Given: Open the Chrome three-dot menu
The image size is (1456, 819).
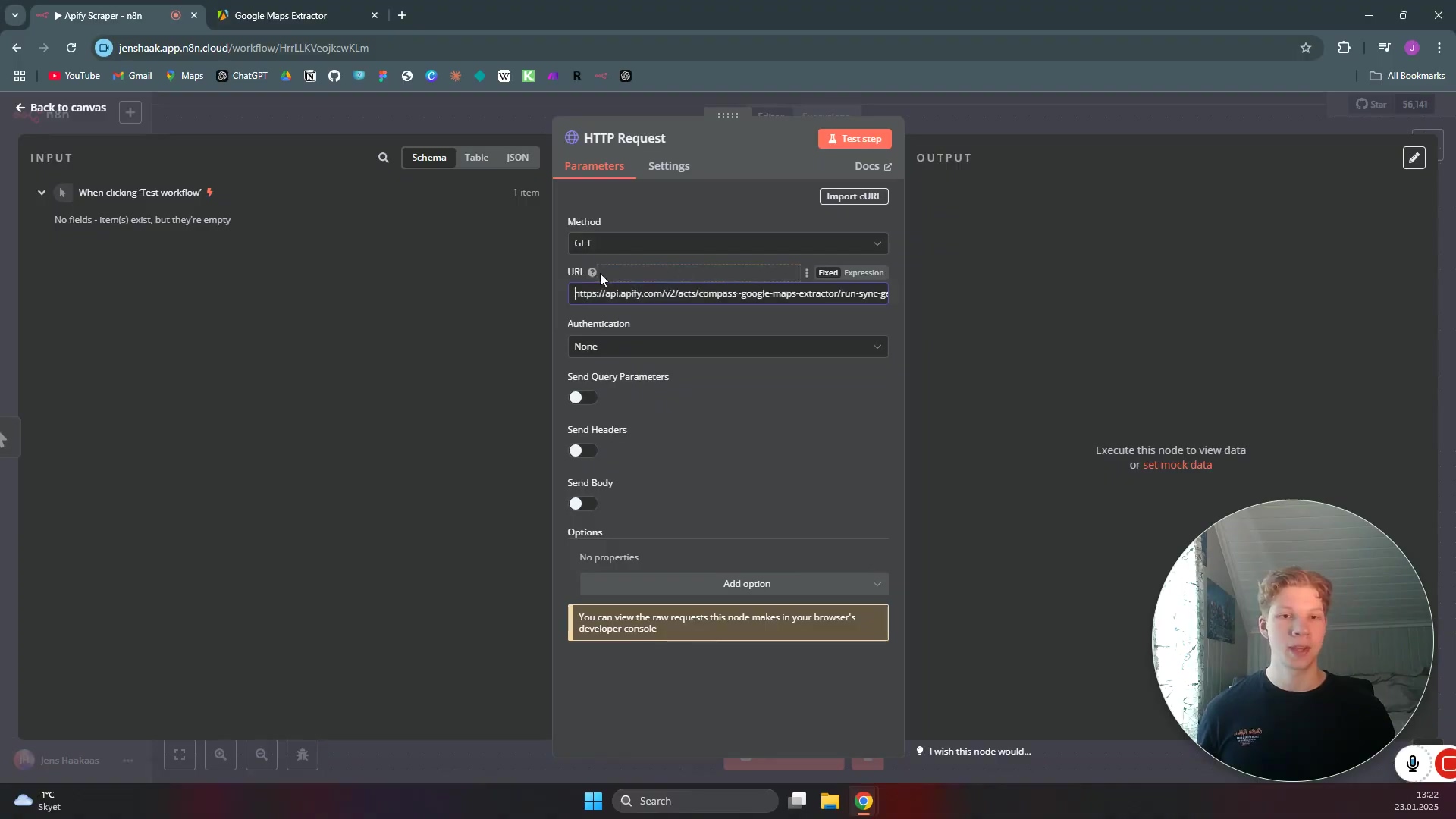Looking at the screenshot, I should (1439, 48).
